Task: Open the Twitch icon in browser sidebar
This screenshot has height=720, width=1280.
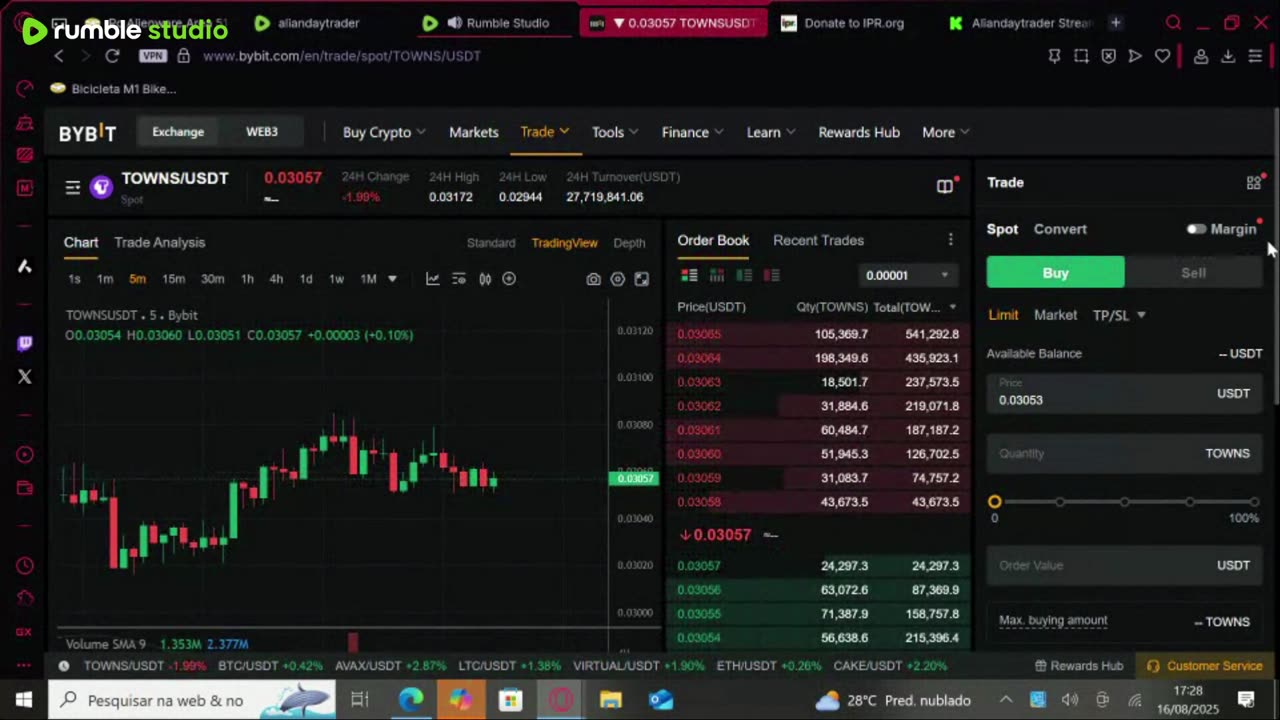Action: tap(25, 343)
